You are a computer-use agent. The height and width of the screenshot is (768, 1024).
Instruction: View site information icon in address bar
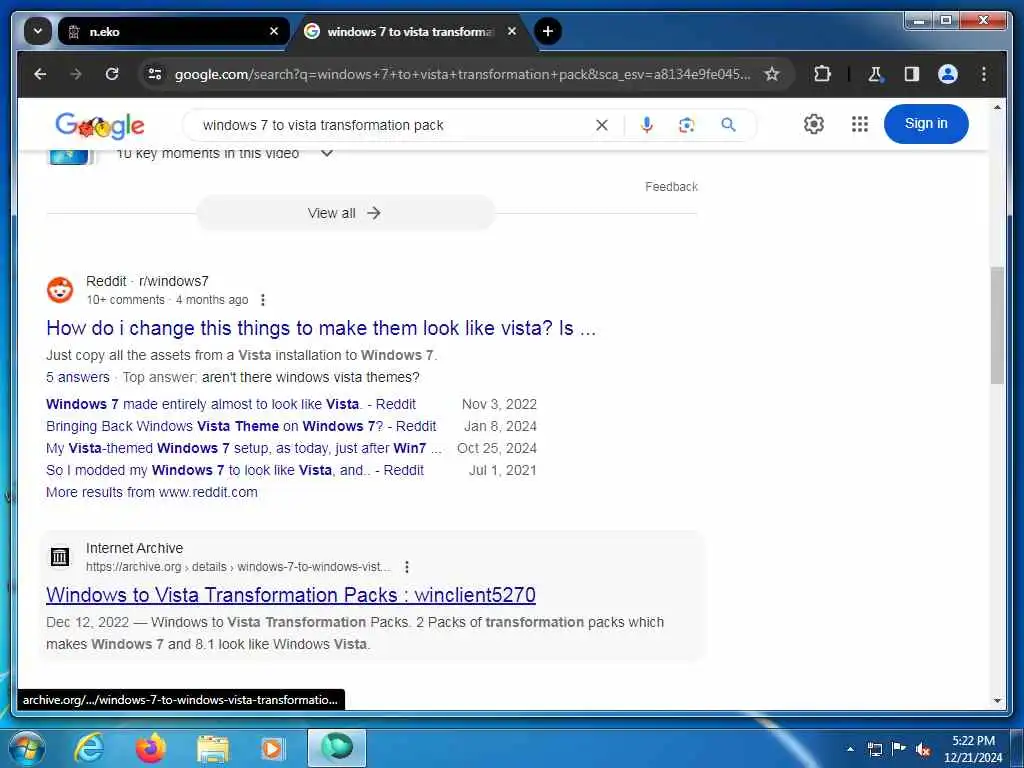click(155, 74)
